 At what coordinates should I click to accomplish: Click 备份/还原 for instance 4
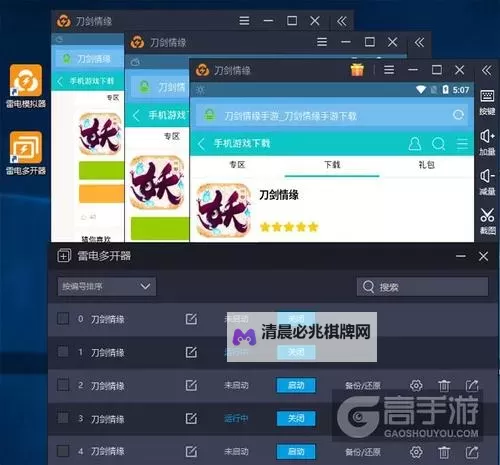coord(363,452)
